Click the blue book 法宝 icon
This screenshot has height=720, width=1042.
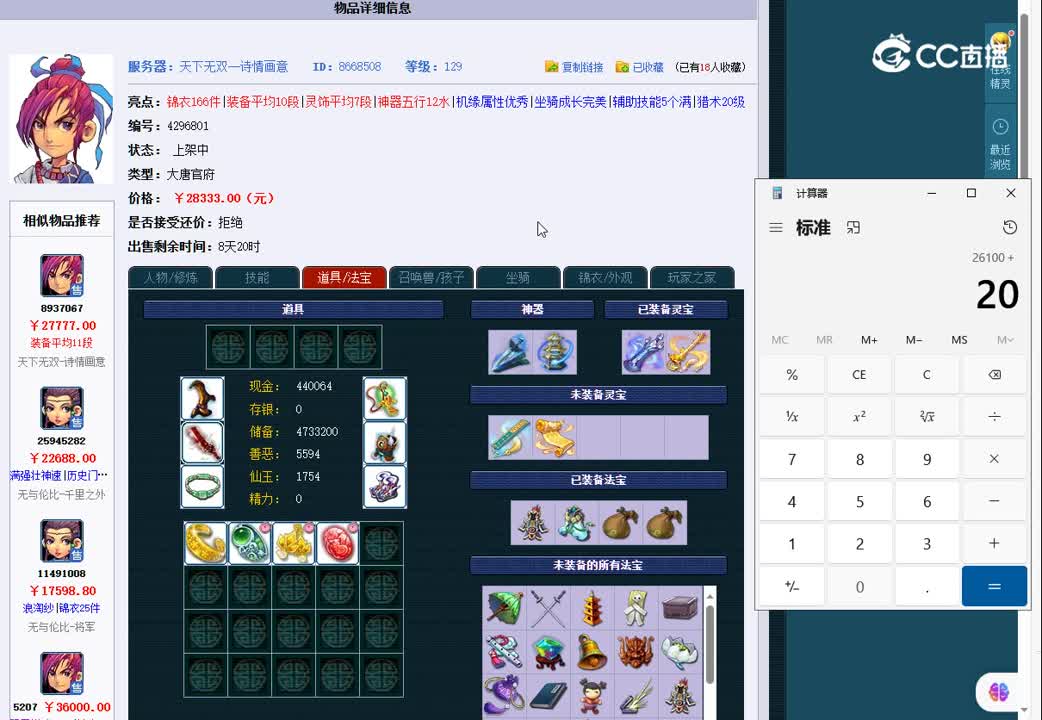(x=548, y=695)
